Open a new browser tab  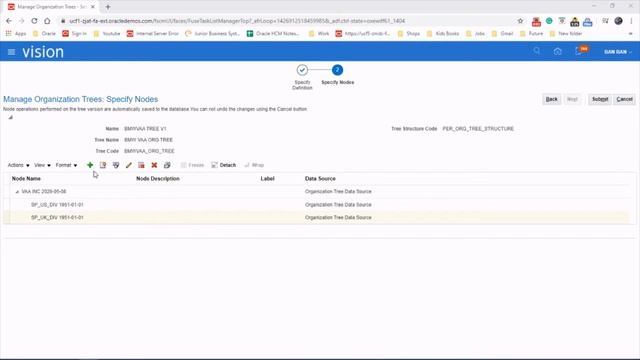tap(108, 7)
